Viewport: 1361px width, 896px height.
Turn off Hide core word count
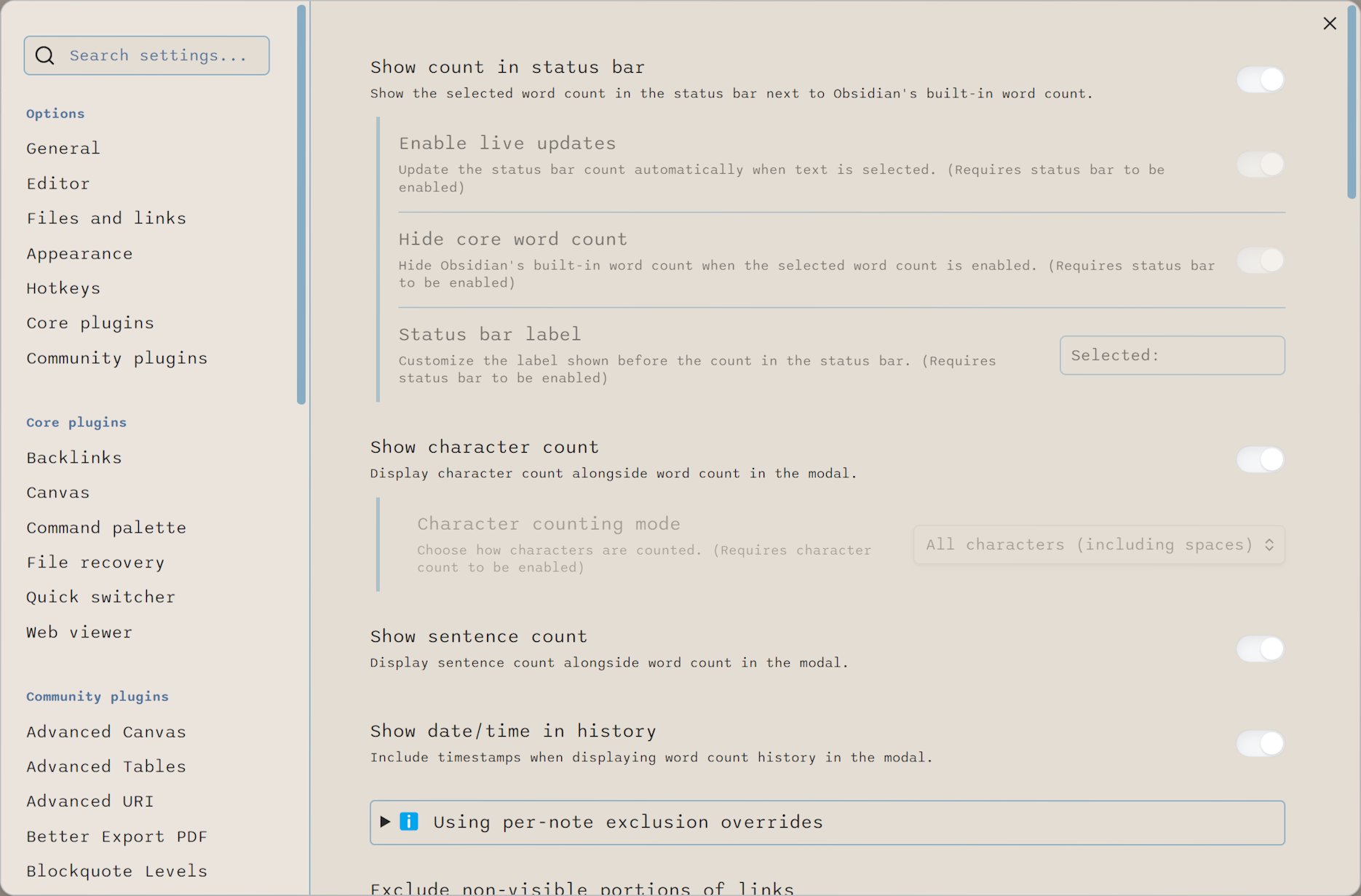point(1260,260)
